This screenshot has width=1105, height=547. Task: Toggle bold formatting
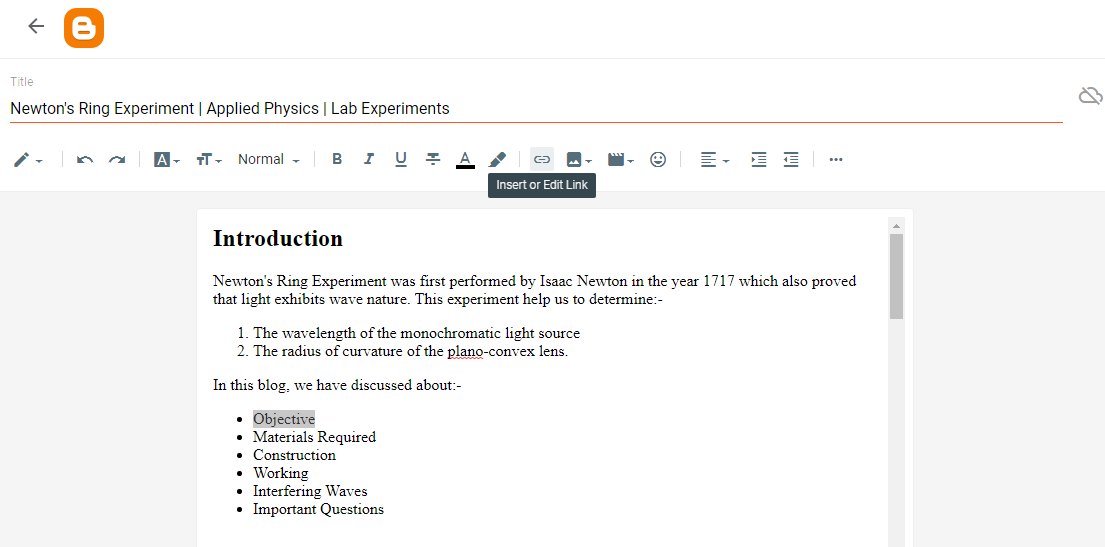click(x=337, y=159)
